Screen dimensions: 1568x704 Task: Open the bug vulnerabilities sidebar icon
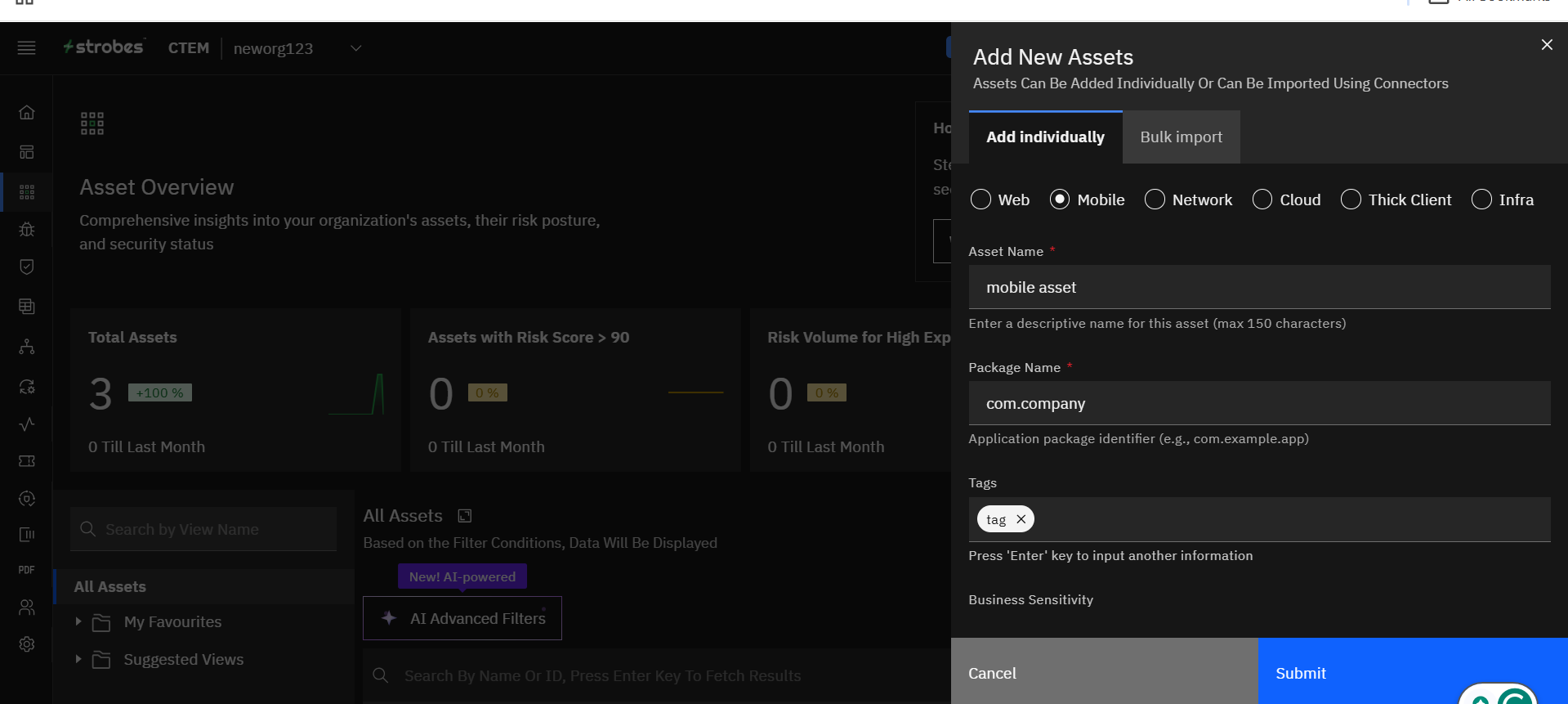[x=27, y=229]
